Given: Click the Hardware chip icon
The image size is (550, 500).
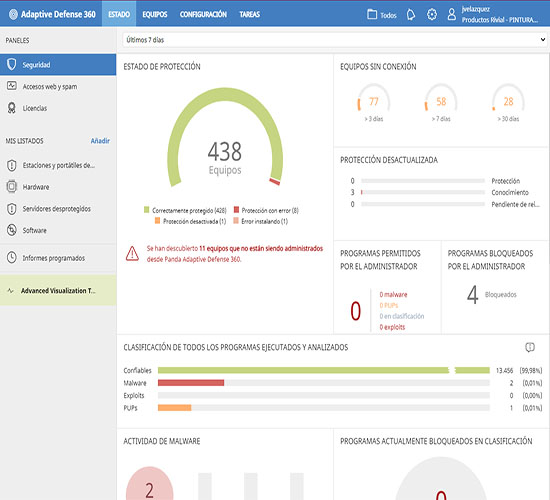Looking at the screenshot, I should (x=12, y=187).
